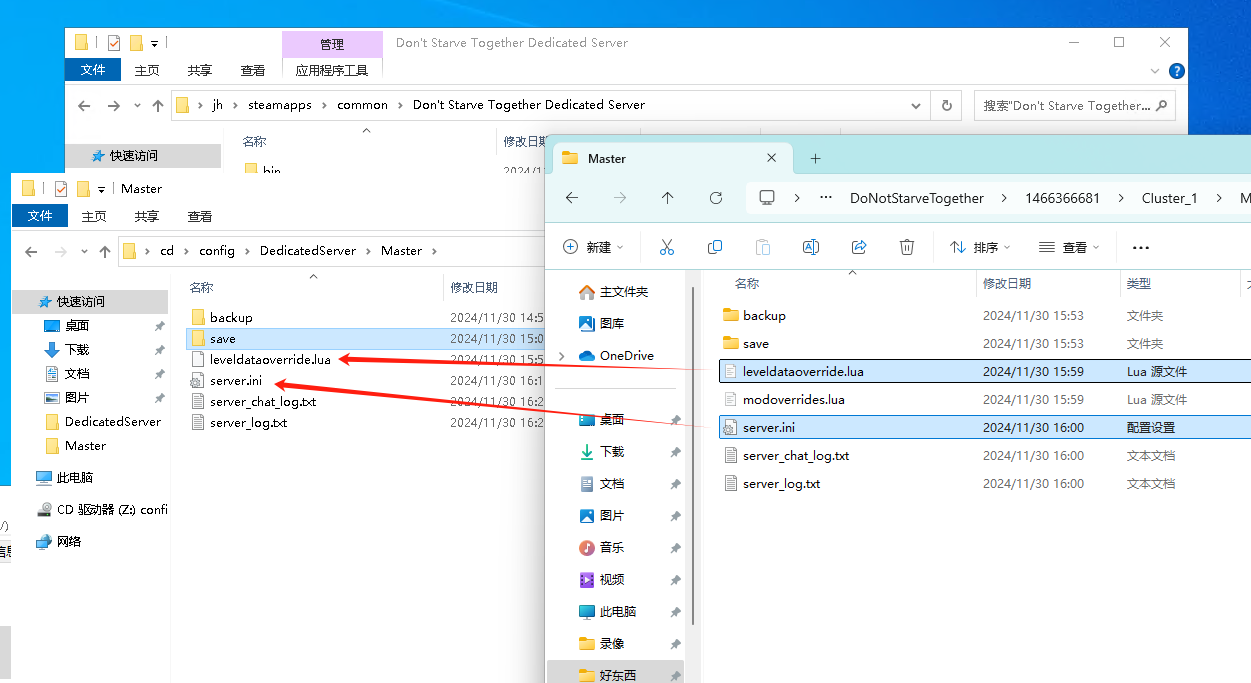Expand hidden breadcrumb ellipsis in right address bar

click(826, 198)
